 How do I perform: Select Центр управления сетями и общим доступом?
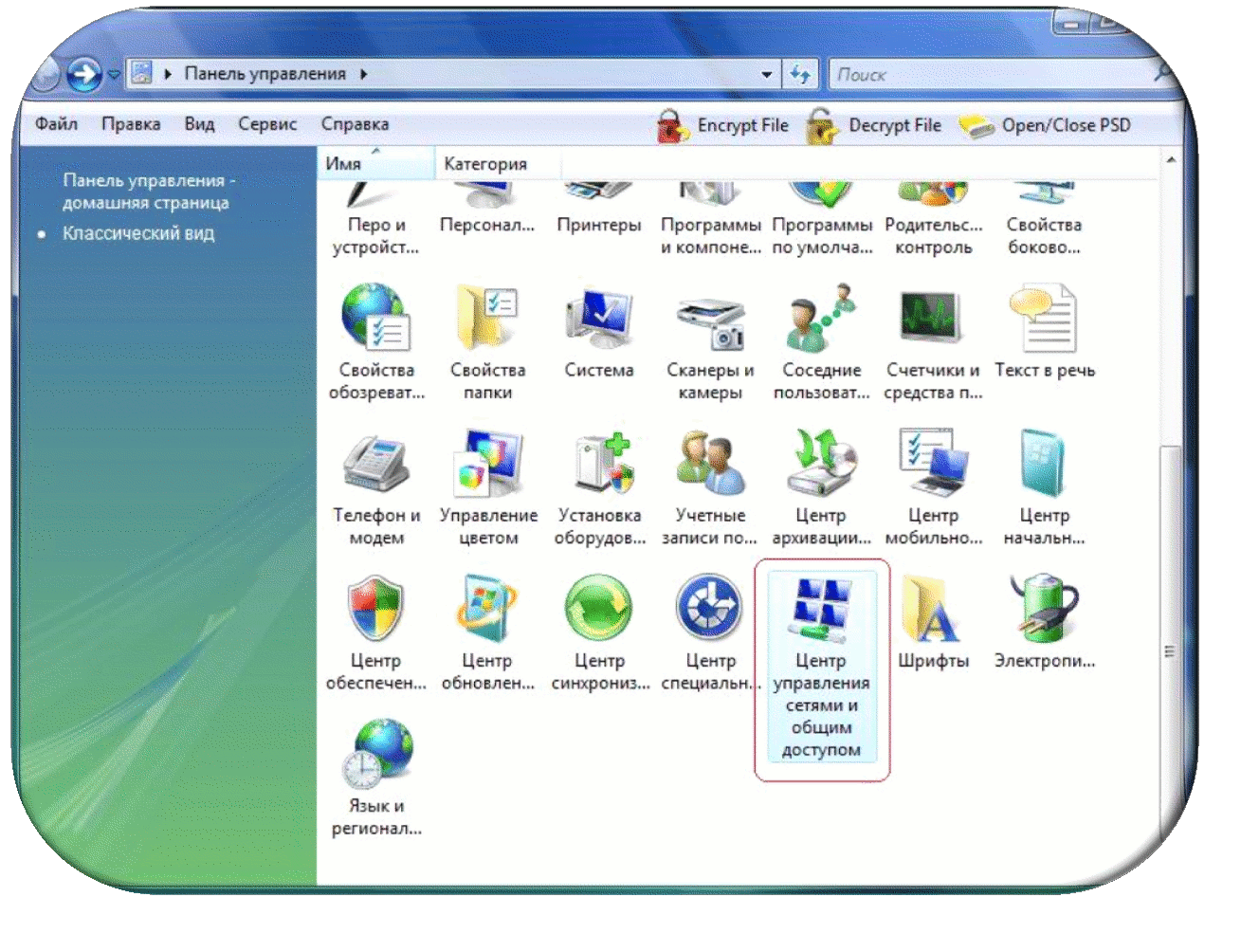pyautogui.click(x=821, y=668)
